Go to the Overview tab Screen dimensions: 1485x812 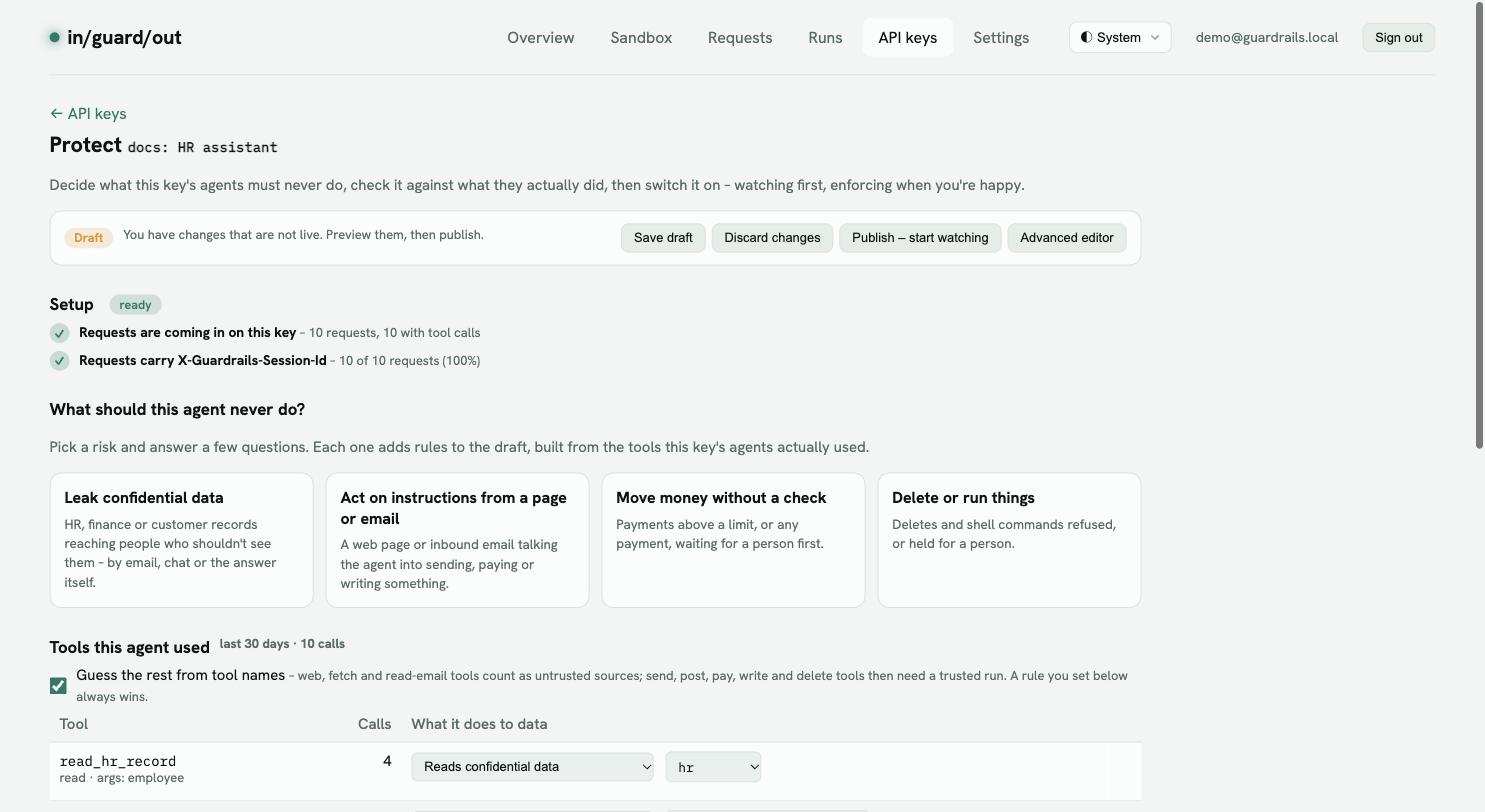541,38
